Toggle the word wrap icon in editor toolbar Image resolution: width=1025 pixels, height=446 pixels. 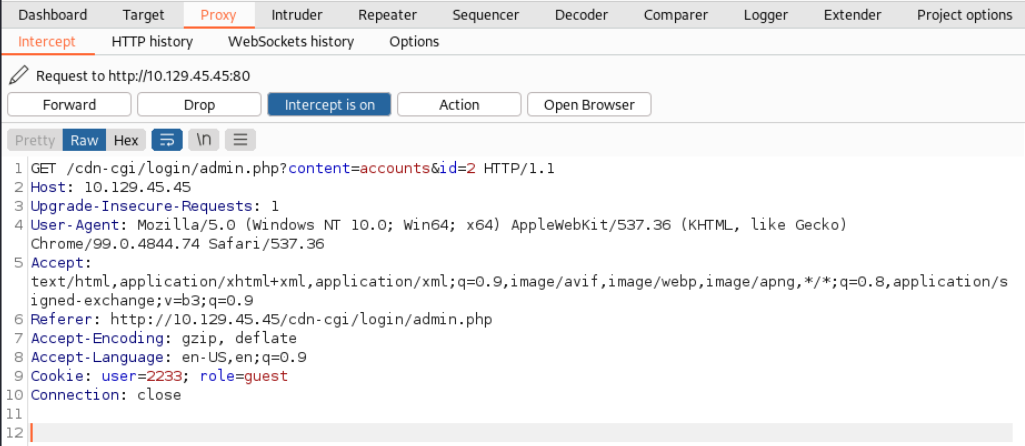(167, 140)
